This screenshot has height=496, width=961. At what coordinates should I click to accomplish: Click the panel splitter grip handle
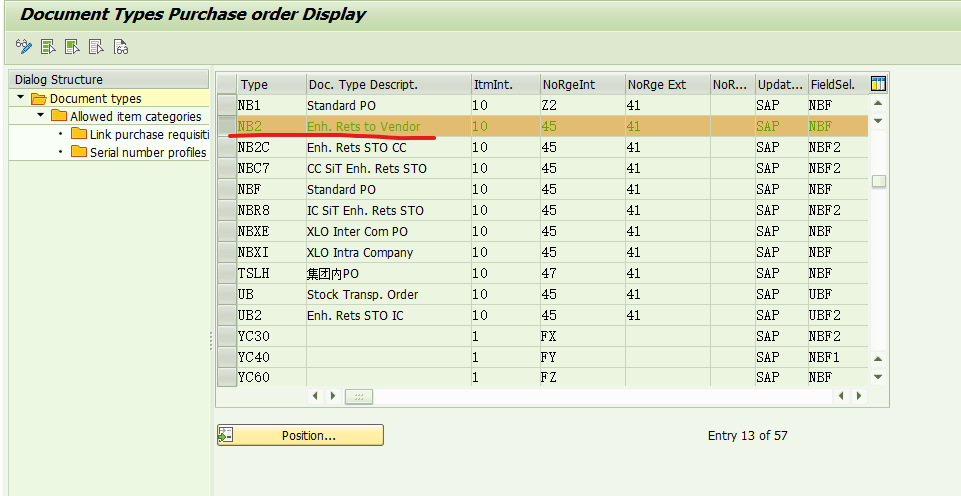pyautogui.click(x=211, y=341)
